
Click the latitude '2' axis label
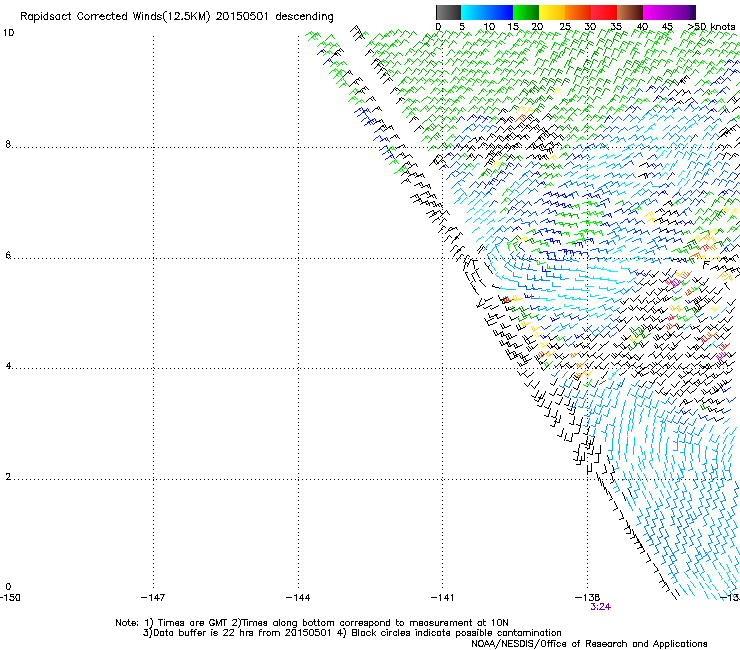[x=8, y=477]
